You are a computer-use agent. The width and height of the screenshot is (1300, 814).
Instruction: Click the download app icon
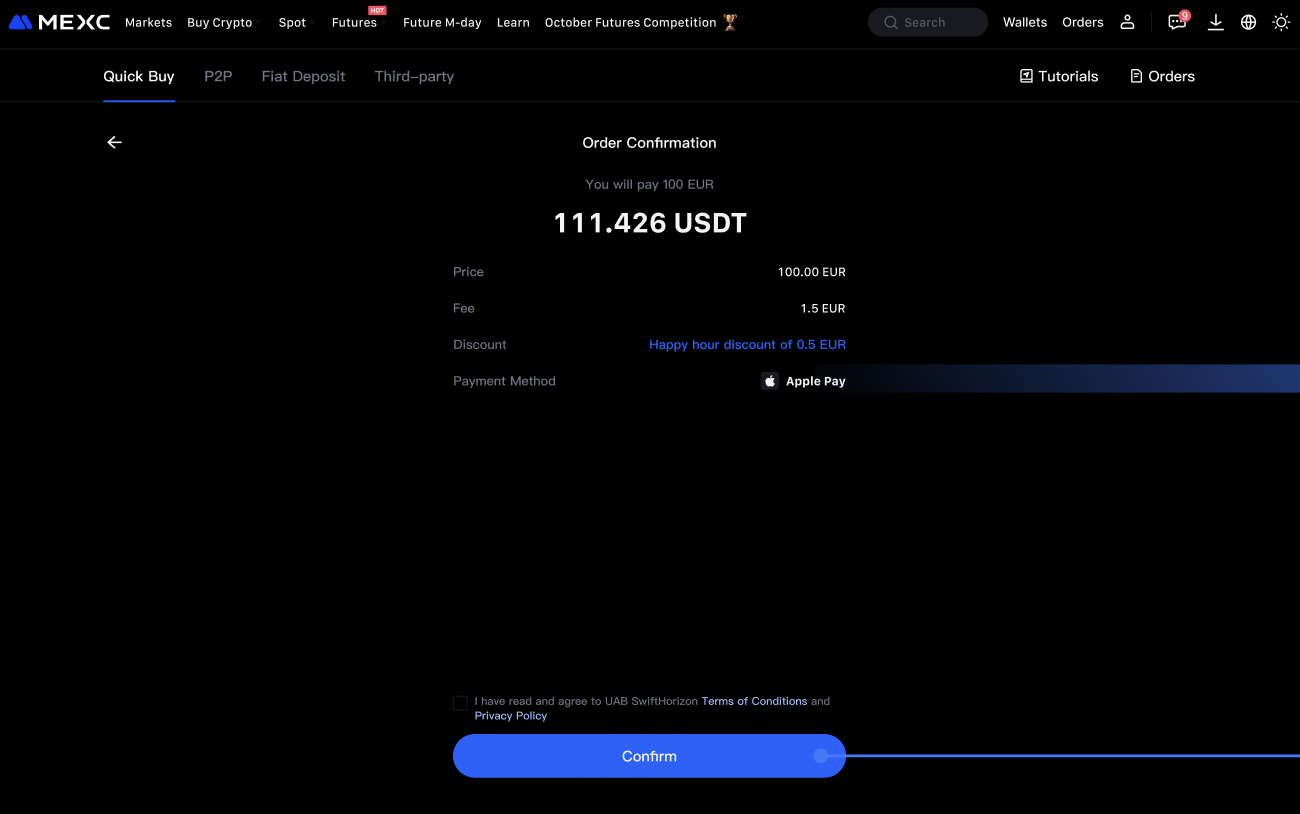[x=1215, y=22]
